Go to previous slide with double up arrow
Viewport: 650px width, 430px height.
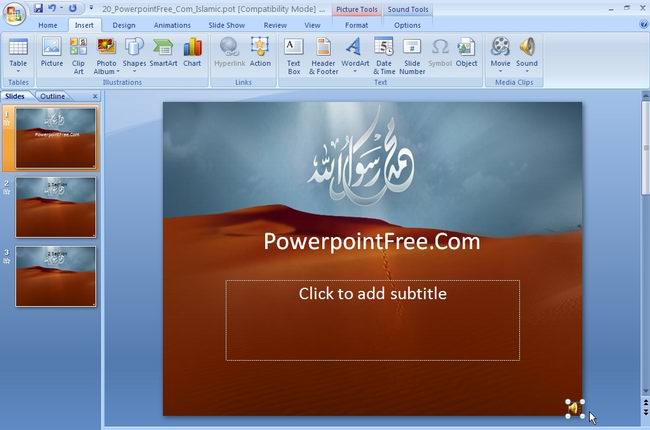coord(645,402)
